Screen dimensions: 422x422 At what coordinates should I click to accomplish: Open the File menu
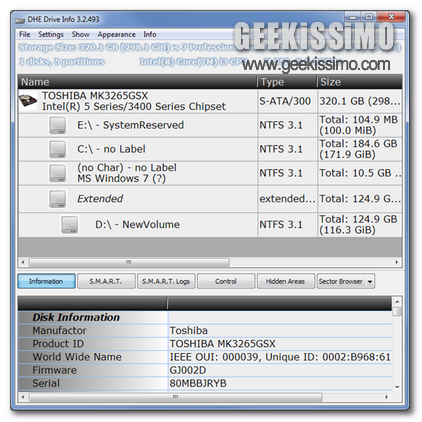[25, 34]
